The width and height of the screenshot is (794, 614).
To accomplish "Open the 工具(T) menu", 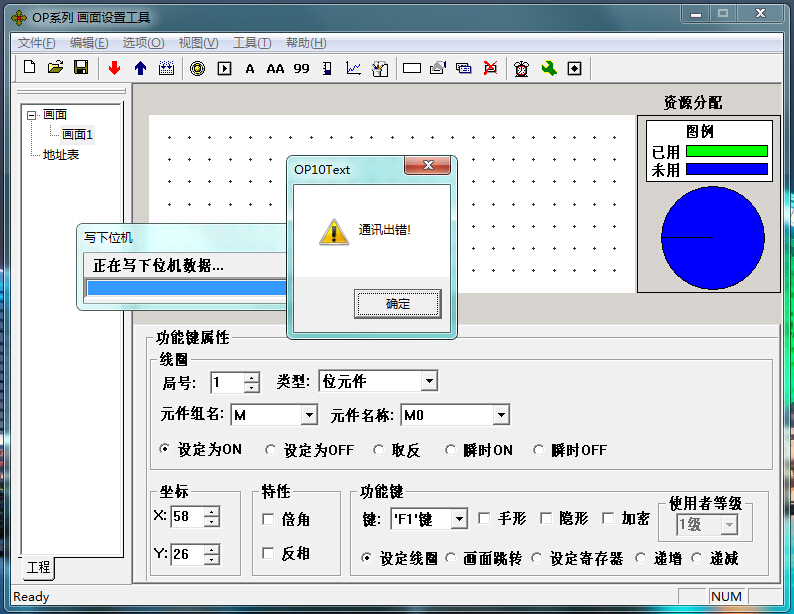I will 251,43.
